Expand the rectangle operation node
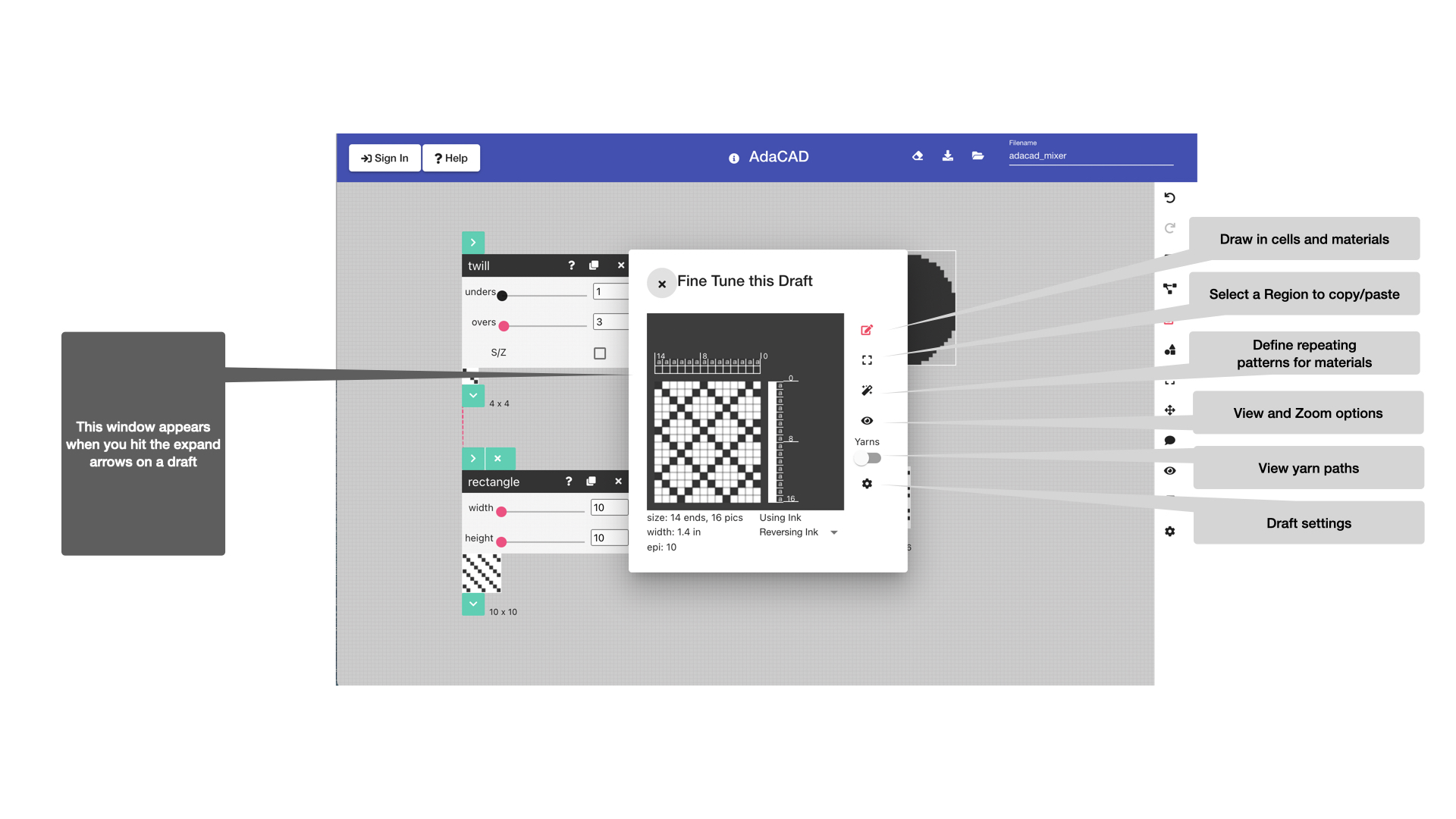Viewport: 1456px width, 819px height. point(473,458)
